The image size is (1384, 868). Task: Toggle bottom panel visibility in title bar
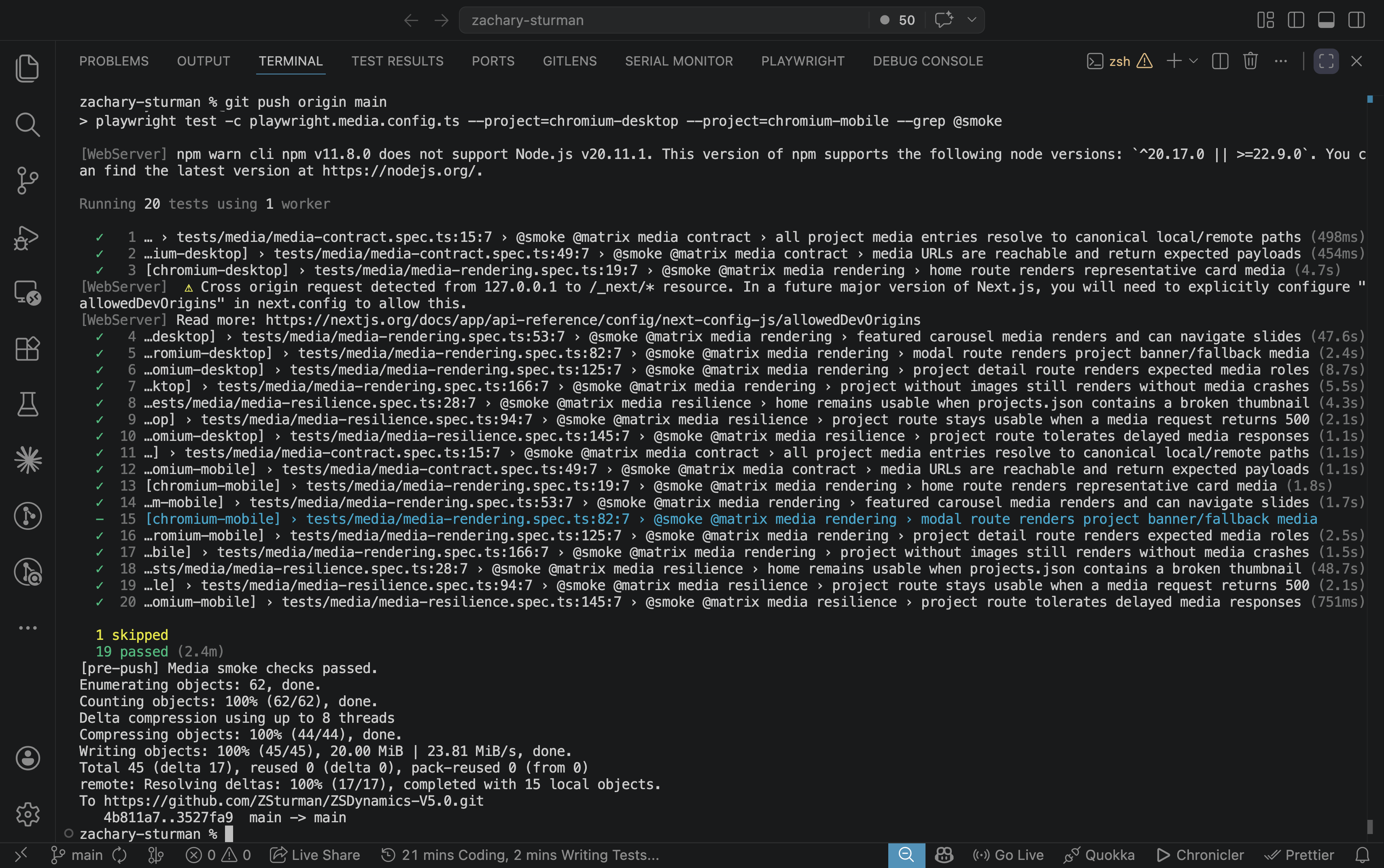(1326, 20)
